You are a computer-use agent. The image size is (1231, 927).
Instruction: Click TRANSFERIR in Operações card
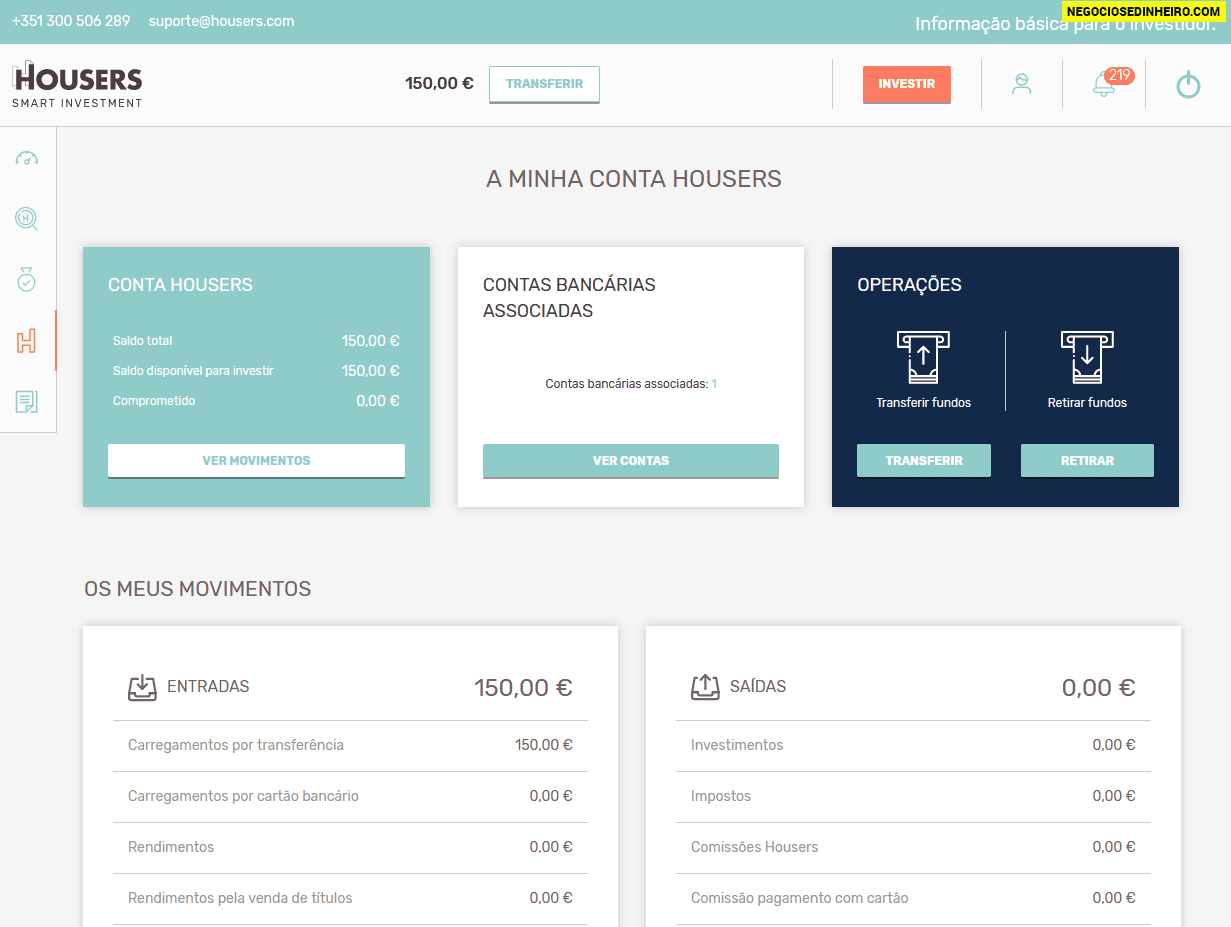click(924, 461)
